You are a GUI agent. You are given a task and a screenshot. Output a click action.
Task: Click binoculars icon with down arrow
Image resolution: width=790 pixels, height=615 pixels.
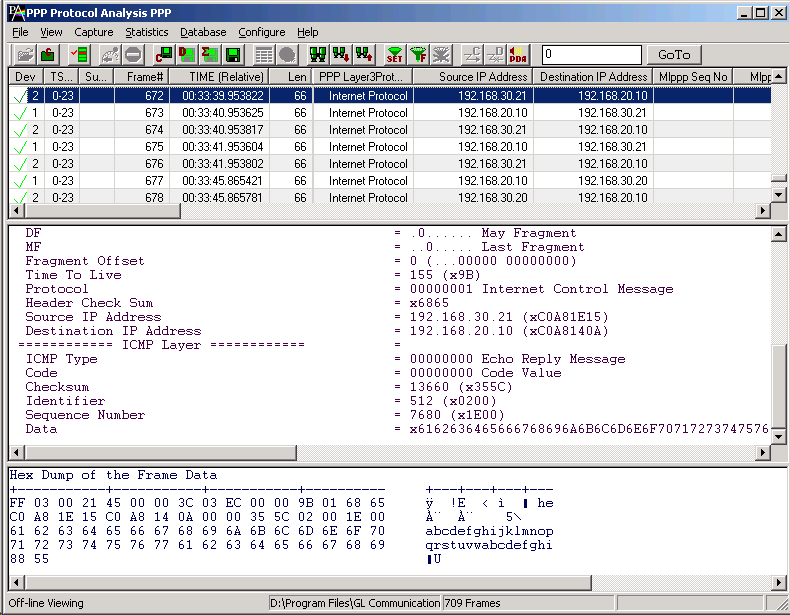[341, 54]
